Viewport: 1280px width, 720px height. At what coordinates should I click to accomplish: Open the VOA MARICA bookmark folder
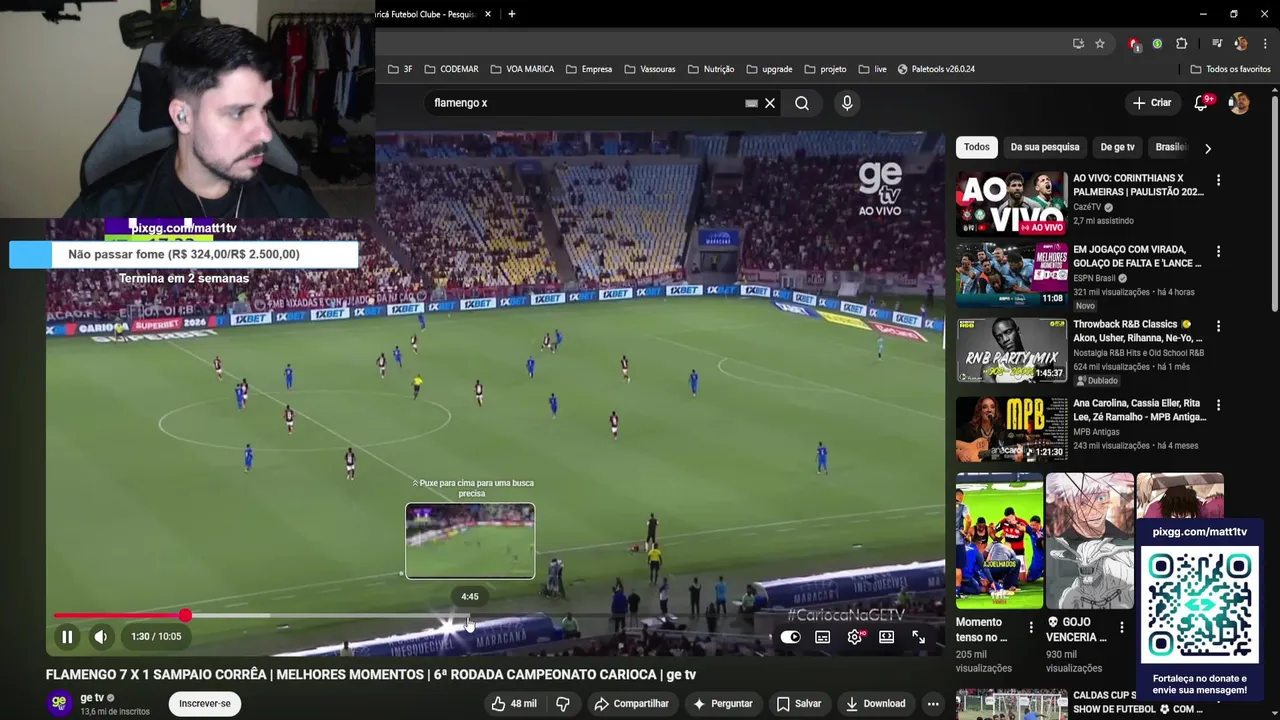click(521, 69)
